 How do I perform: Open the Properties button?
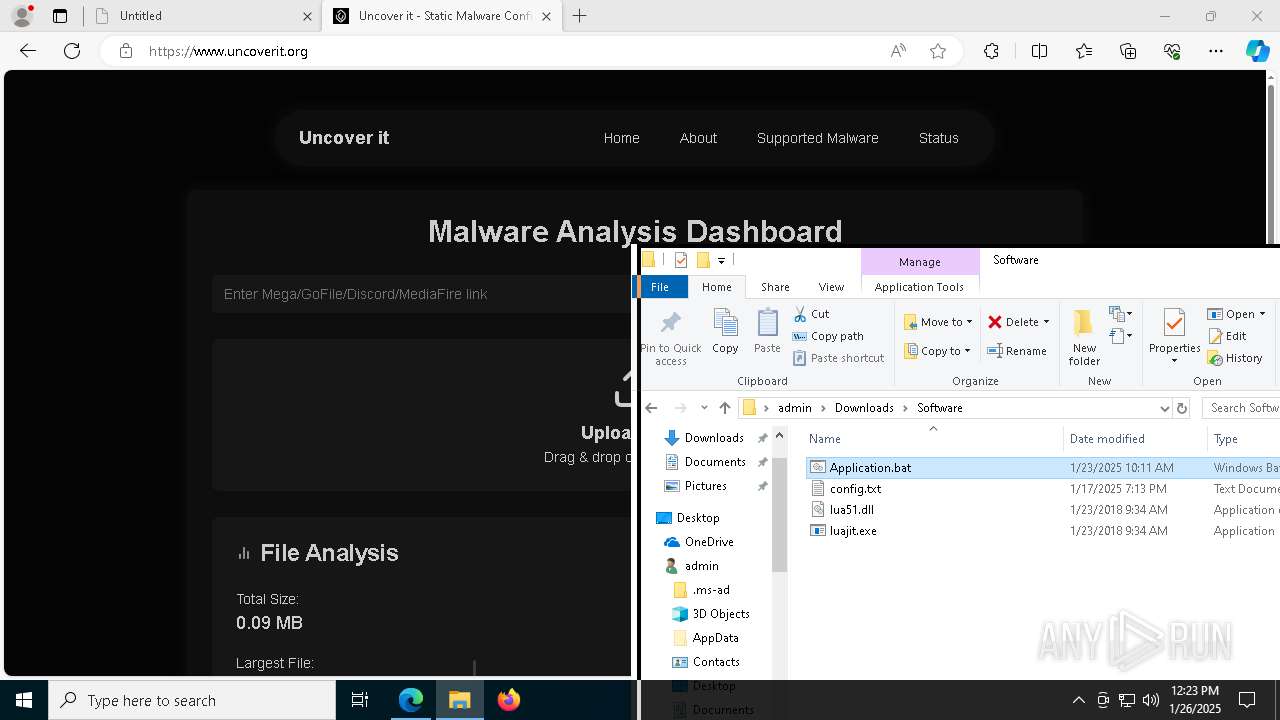(x=1174, y=337)
